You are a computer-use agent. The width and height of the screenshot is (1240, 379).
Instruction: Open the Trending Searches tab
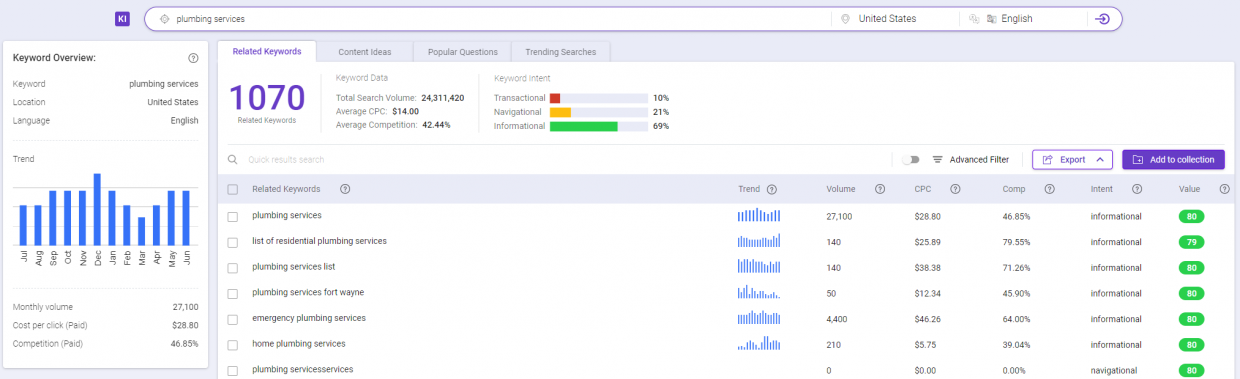pyautogui.click(x=561, y=51)
